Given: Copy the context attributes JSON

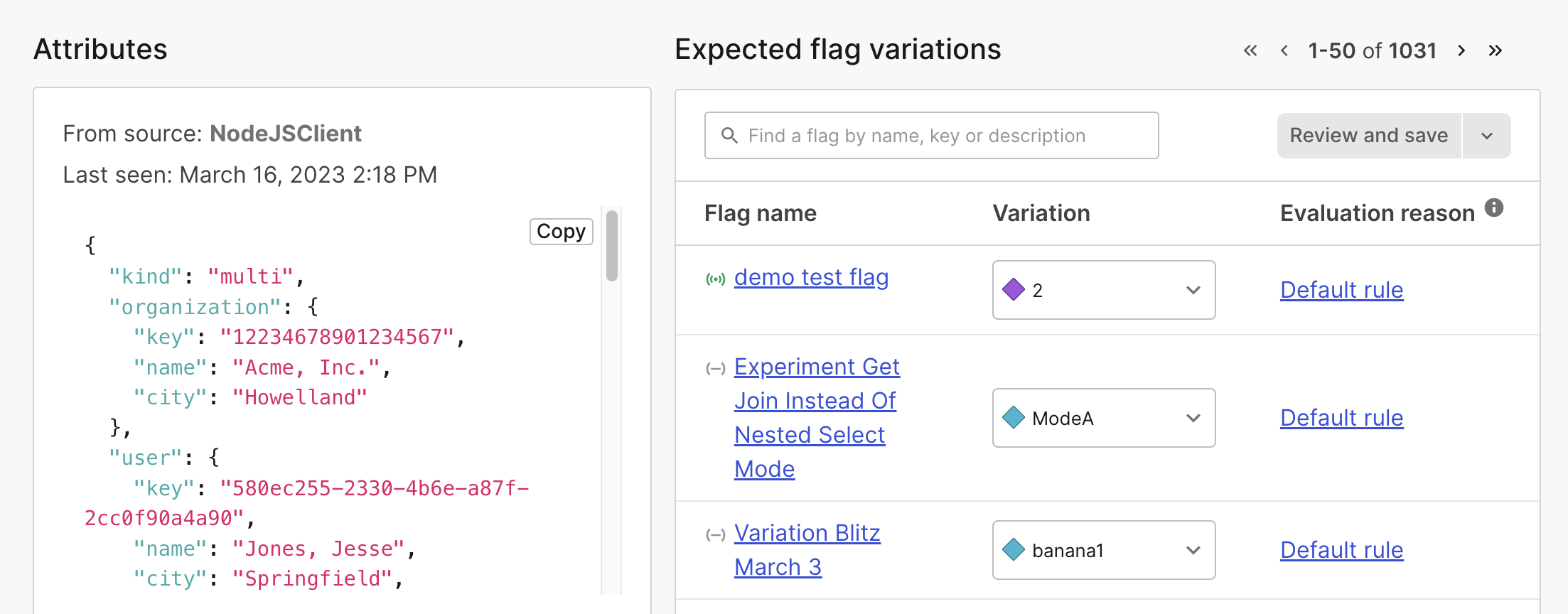Looking at the screenshot, I should point(561,231).
